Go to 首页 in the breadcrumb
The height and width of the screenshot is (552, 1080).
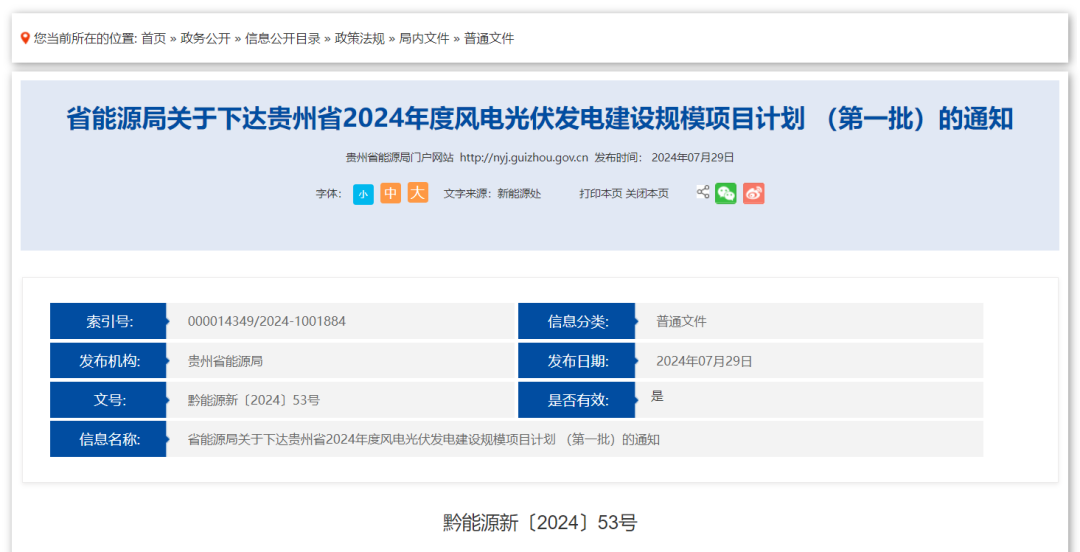pyautogui.click(x=153, y=38)
